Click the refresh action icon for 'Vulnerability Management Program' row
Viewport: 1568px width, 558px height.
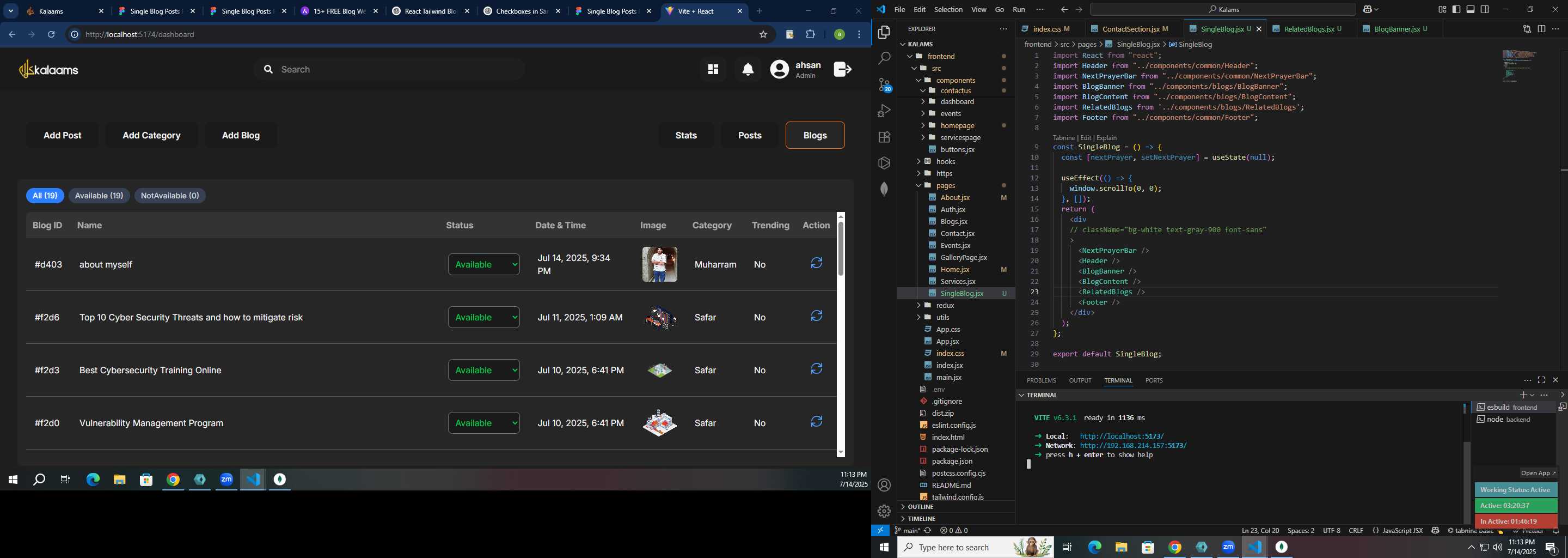816,422
